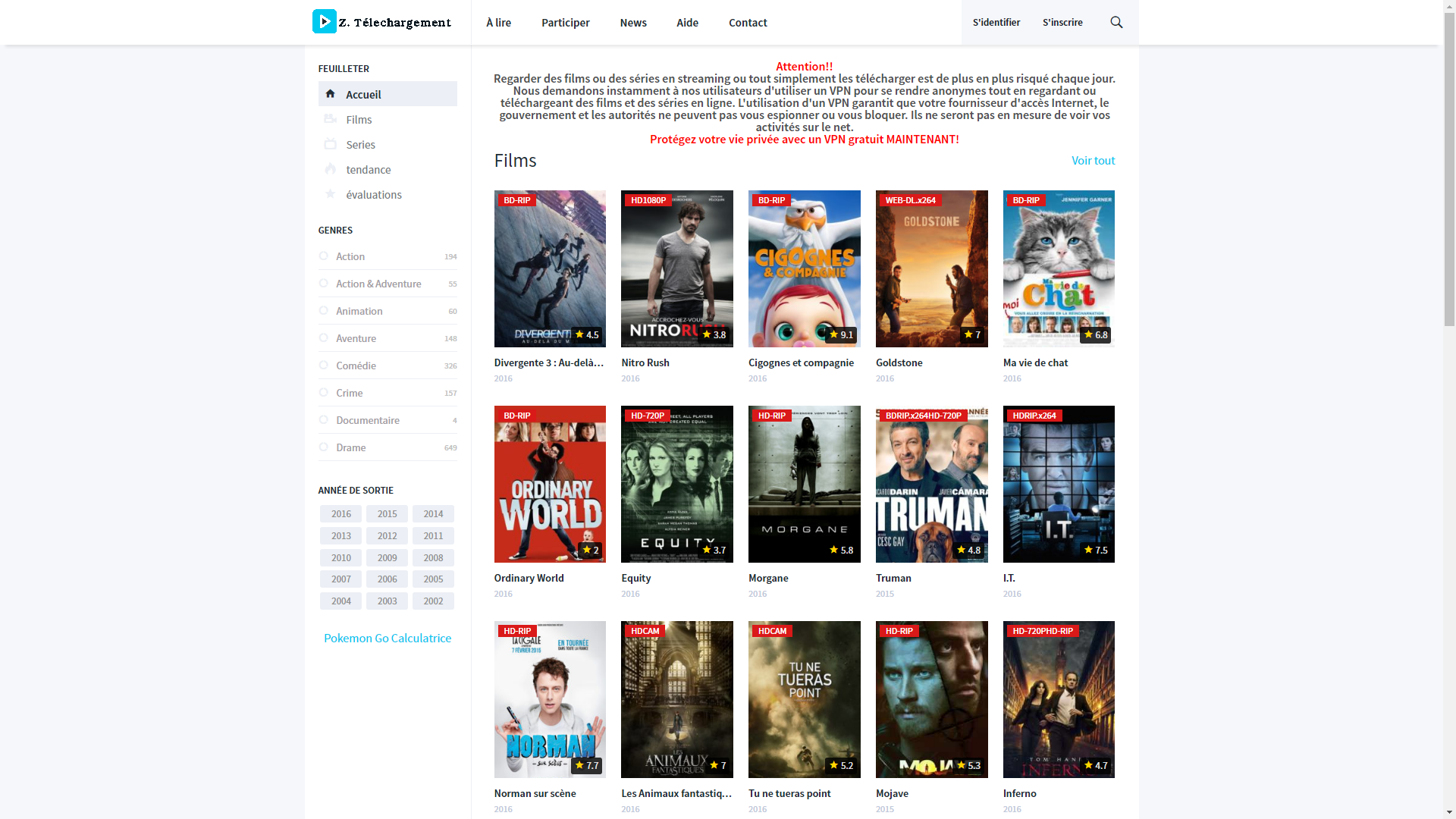The image size is (1456, 819).
Task: Filter by release year 2012
Action: click(388, 535)
